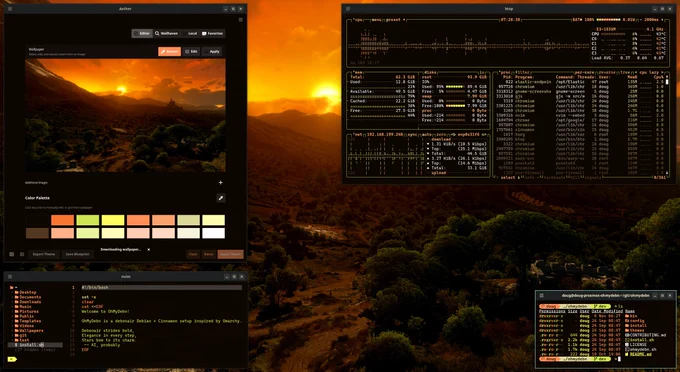Toggle reverse sorting in btop
This screenshot has width=680, height=372.
tap(607, 72)
